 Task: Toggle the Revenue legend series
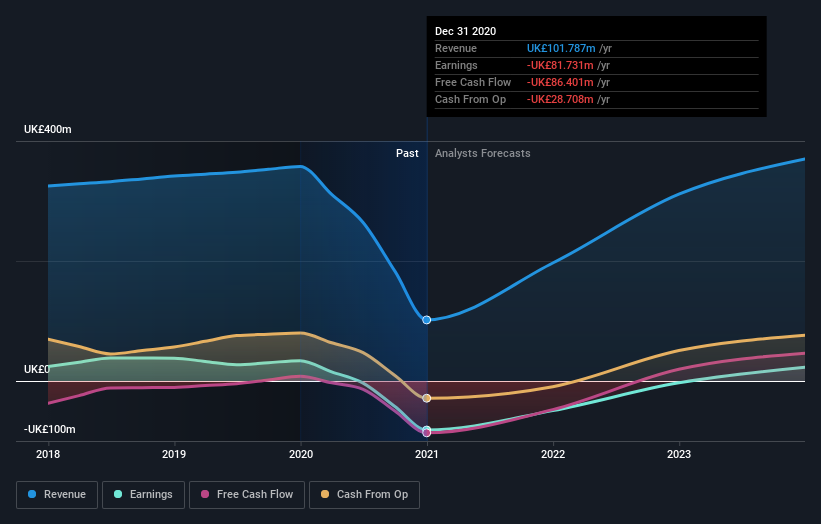(57, 495)
